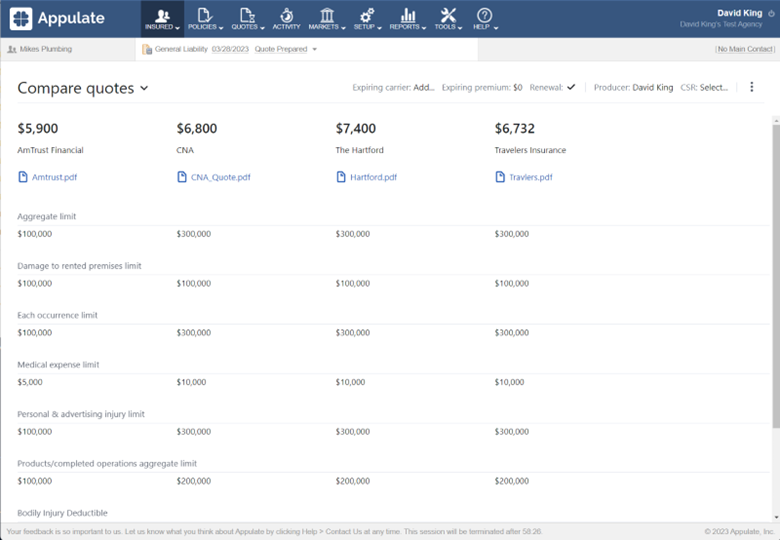Click the power logout icon beside David King

[x=771, y=13]
